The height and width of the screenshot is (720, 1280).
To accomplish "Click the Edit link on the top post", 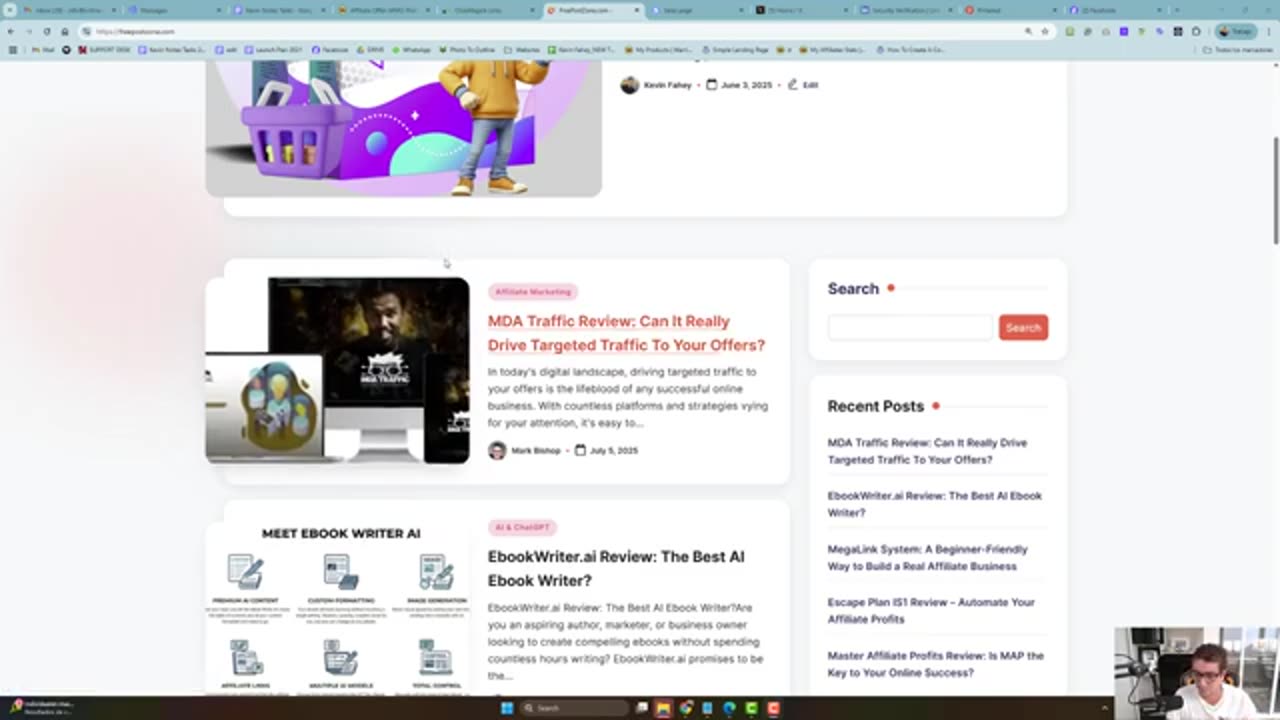I will [810, 85].
